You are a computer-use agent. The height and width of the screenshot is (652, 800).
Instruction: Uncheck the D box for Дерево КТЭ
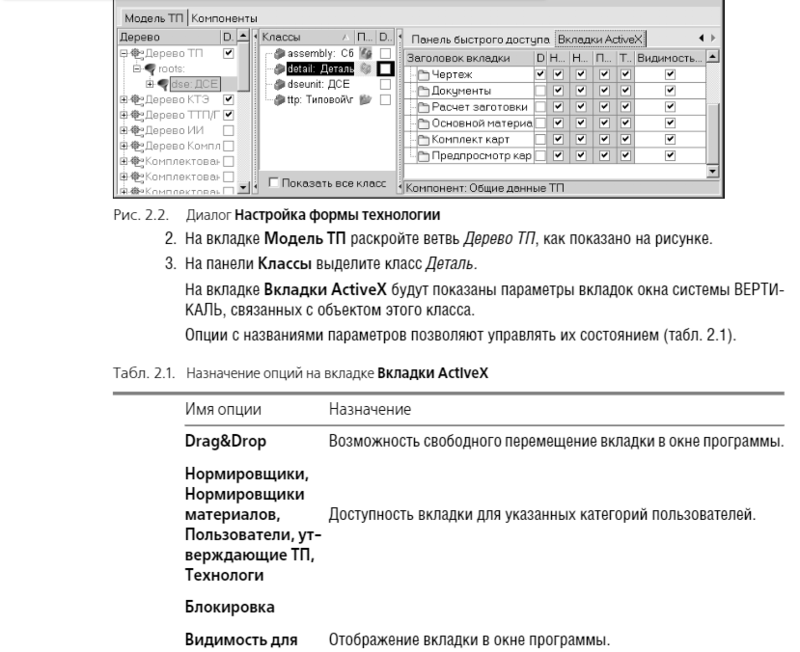(229, 99)
